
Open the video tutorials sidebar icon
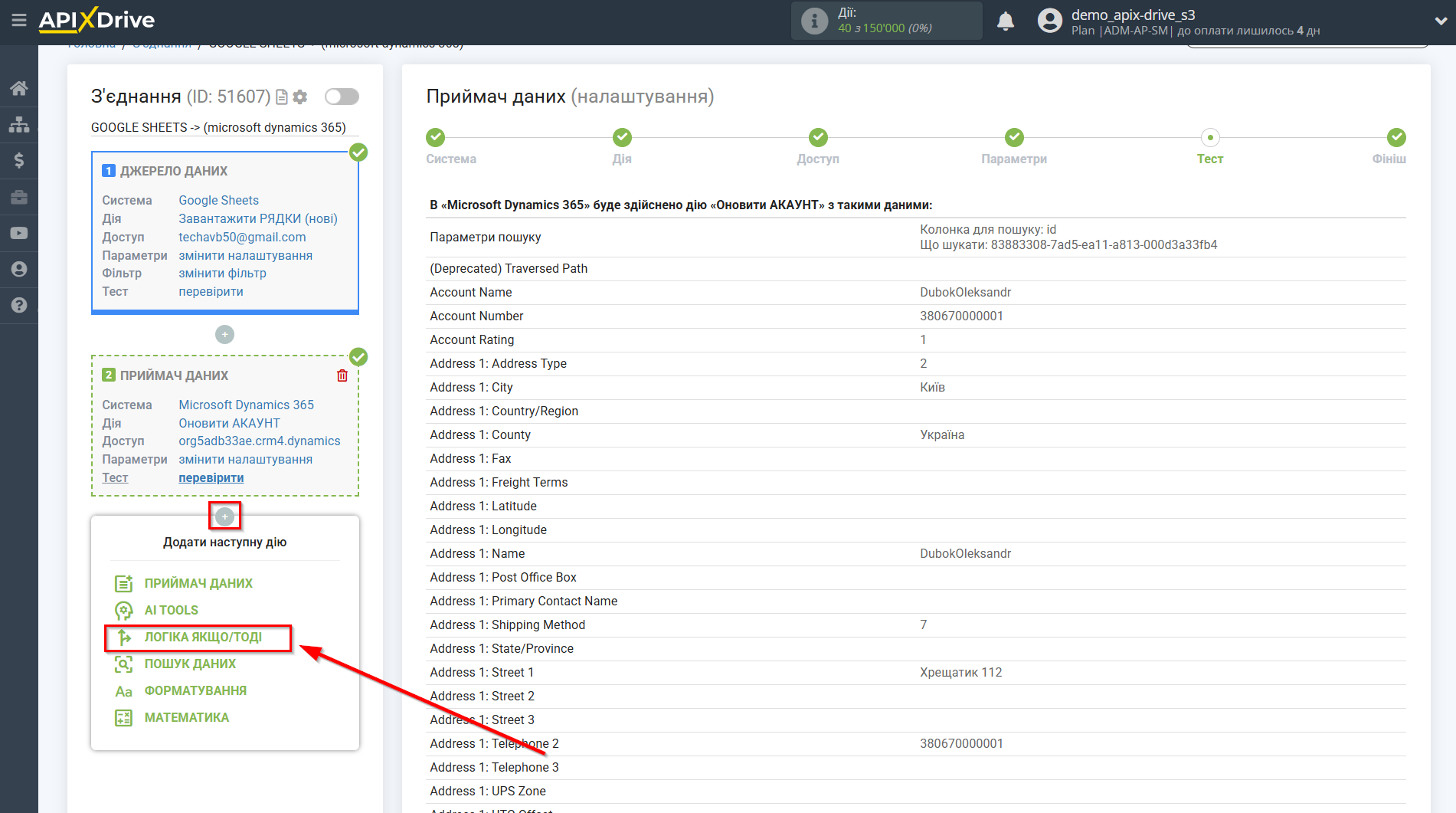[19, 233]
